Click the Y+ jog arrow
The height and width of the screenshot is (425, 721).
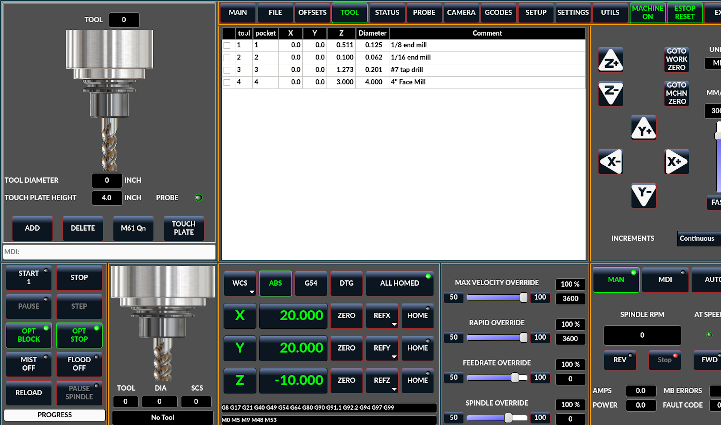644,128
